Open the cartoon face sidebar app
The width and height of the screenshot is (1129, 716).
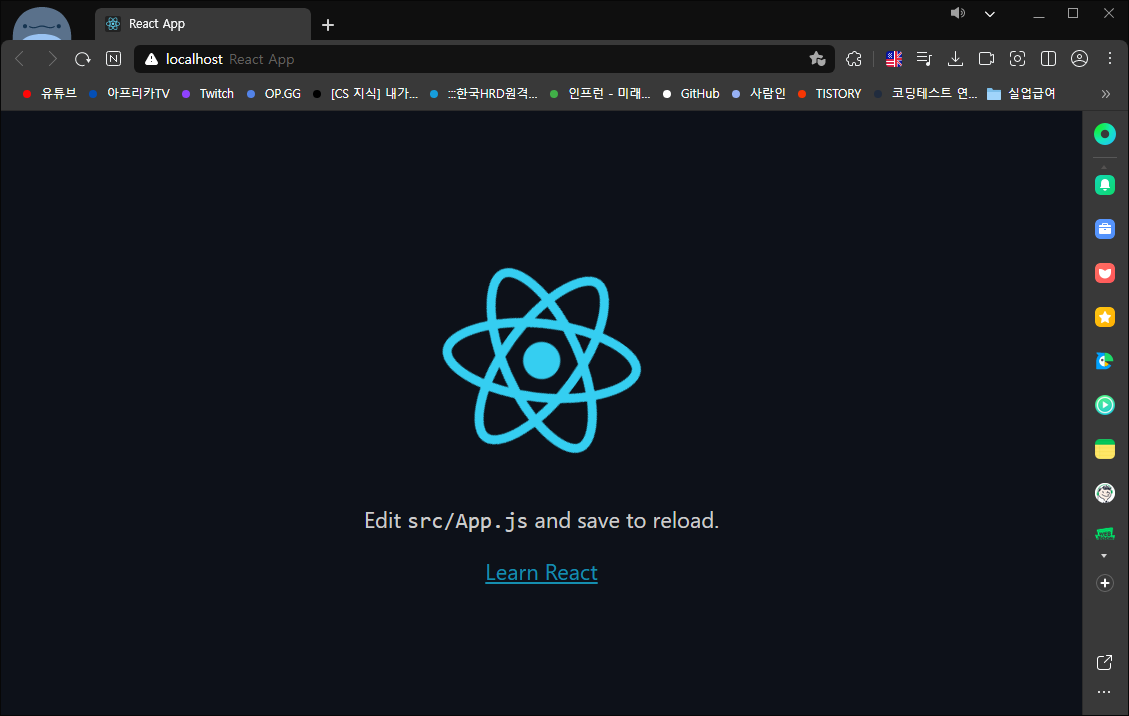(x=1105, y=493)
